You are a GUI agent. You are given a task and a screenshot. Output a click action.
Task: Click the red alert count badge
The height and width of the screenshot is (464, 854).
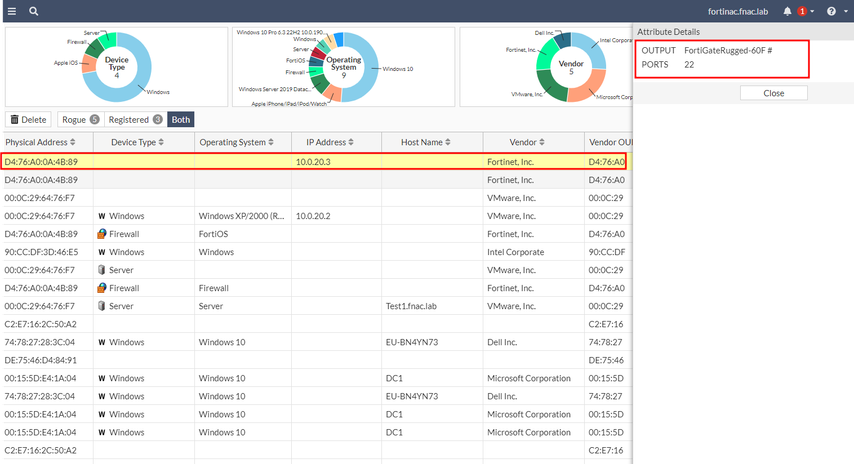point(802,11)
